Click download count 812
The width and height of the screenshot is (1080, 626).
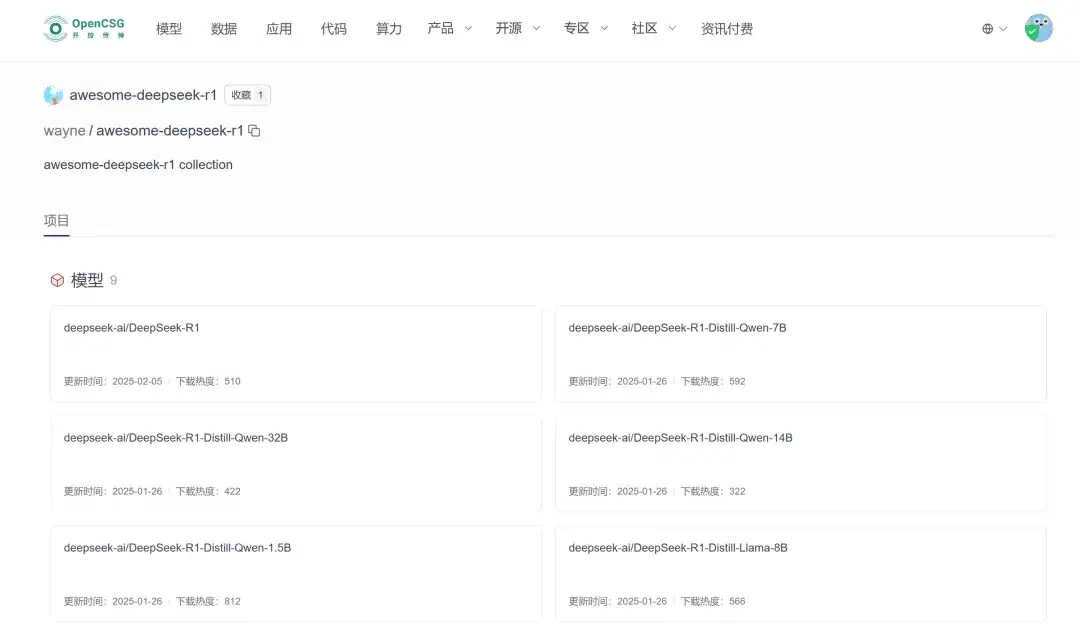click(x=232, y=602)
